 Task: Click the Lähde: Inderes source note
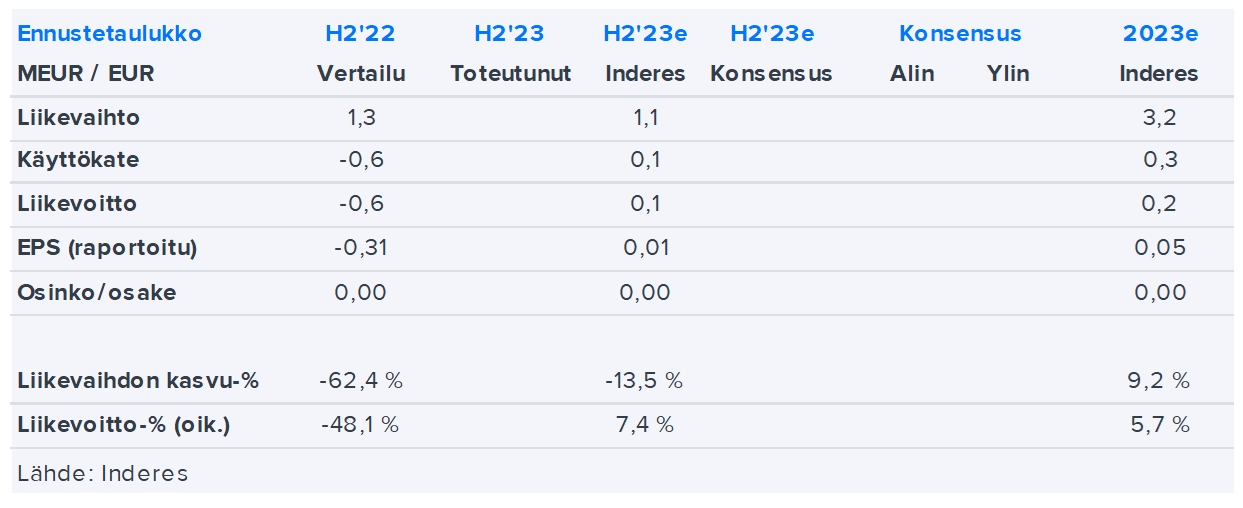pos(103,473)
